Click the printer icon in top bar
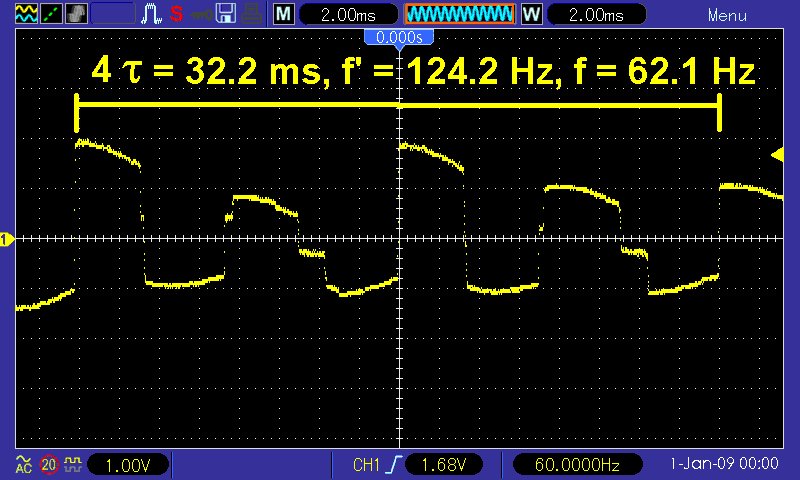 pyautogui.click(x=251, y=14)
